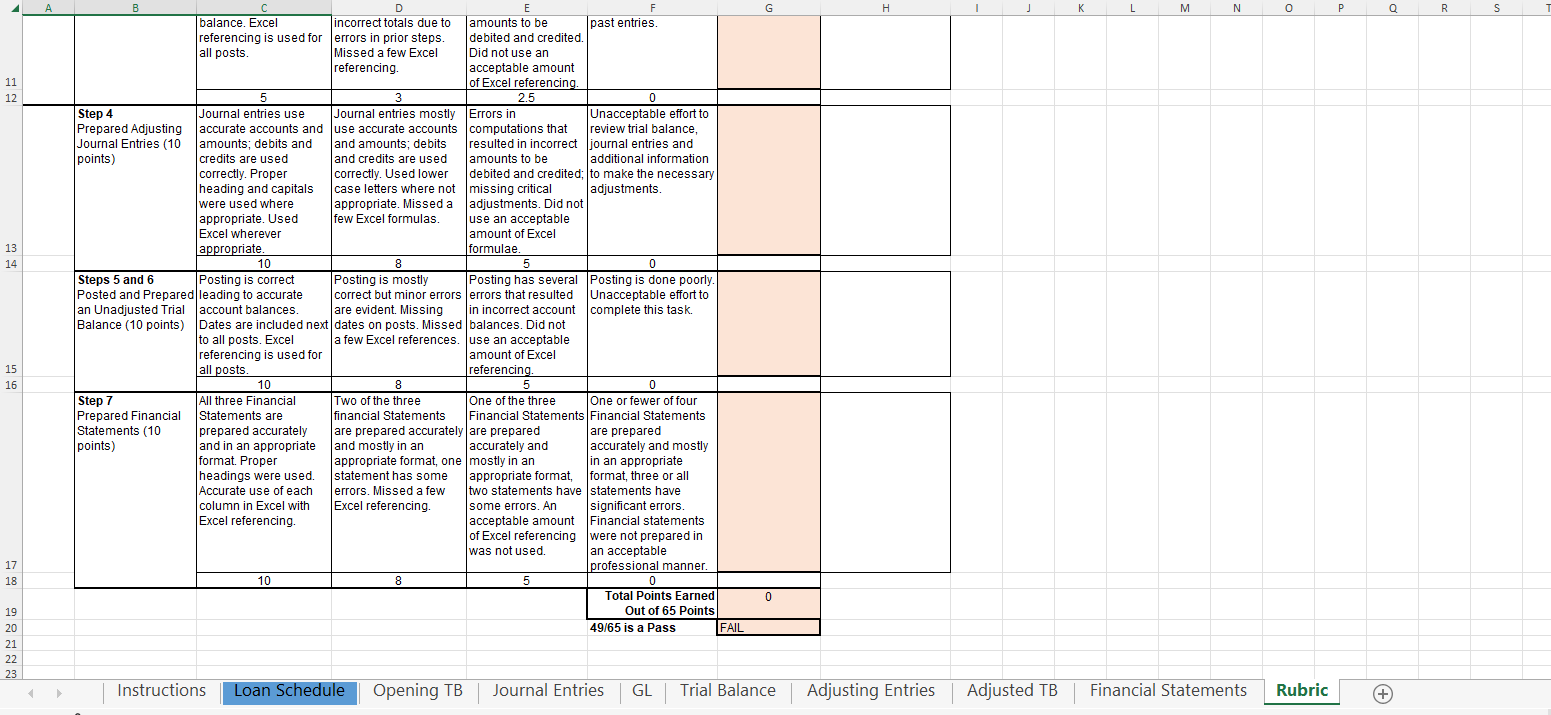Select the Rubric tab
The height and width of the screenshot is (715, 1551).
click(x=1301, y=690)
